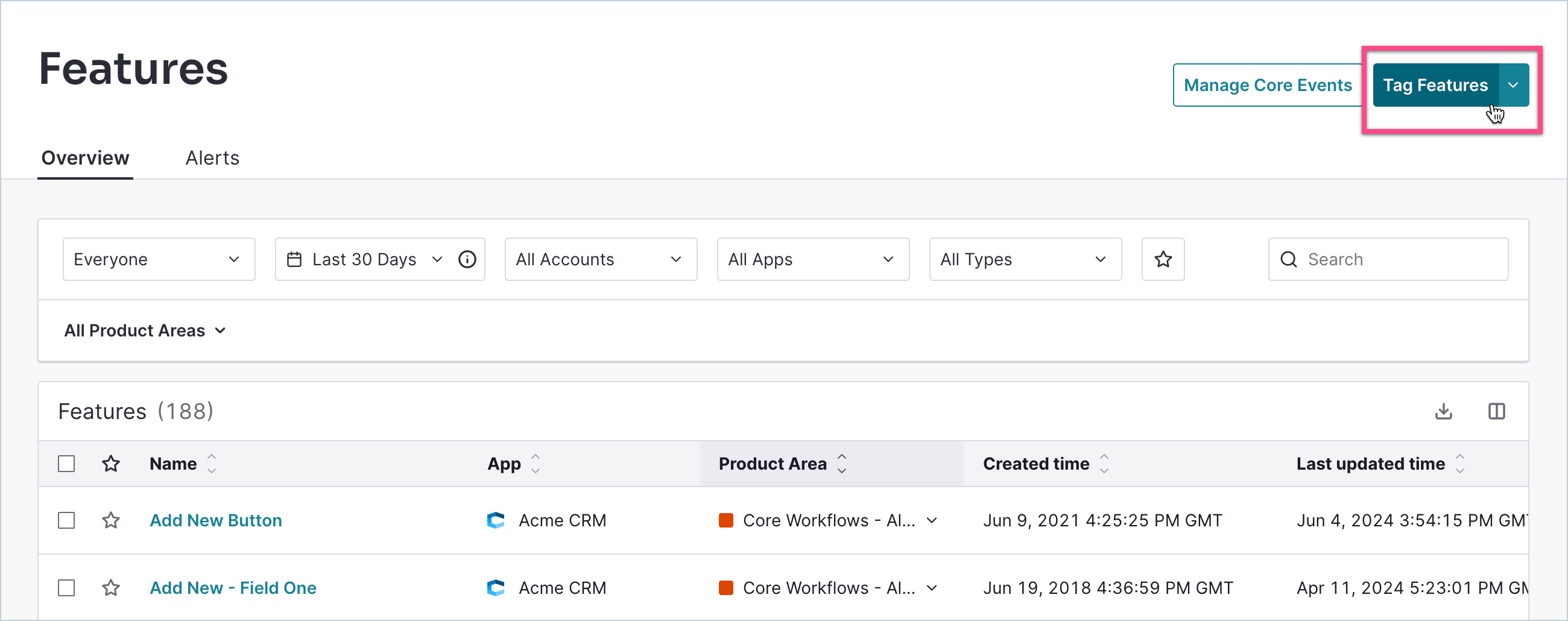Click the search magnifier icon
Screen dimensions: 1568x621
pos(1288,259)
